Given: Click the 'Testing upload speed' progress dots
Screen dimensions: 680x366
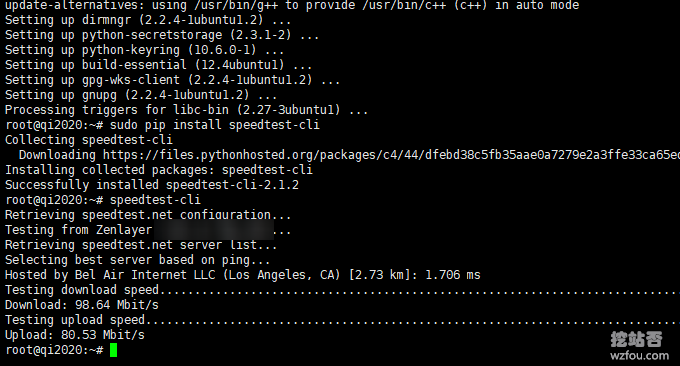Looking at the screenshot, I should [412, 322].
